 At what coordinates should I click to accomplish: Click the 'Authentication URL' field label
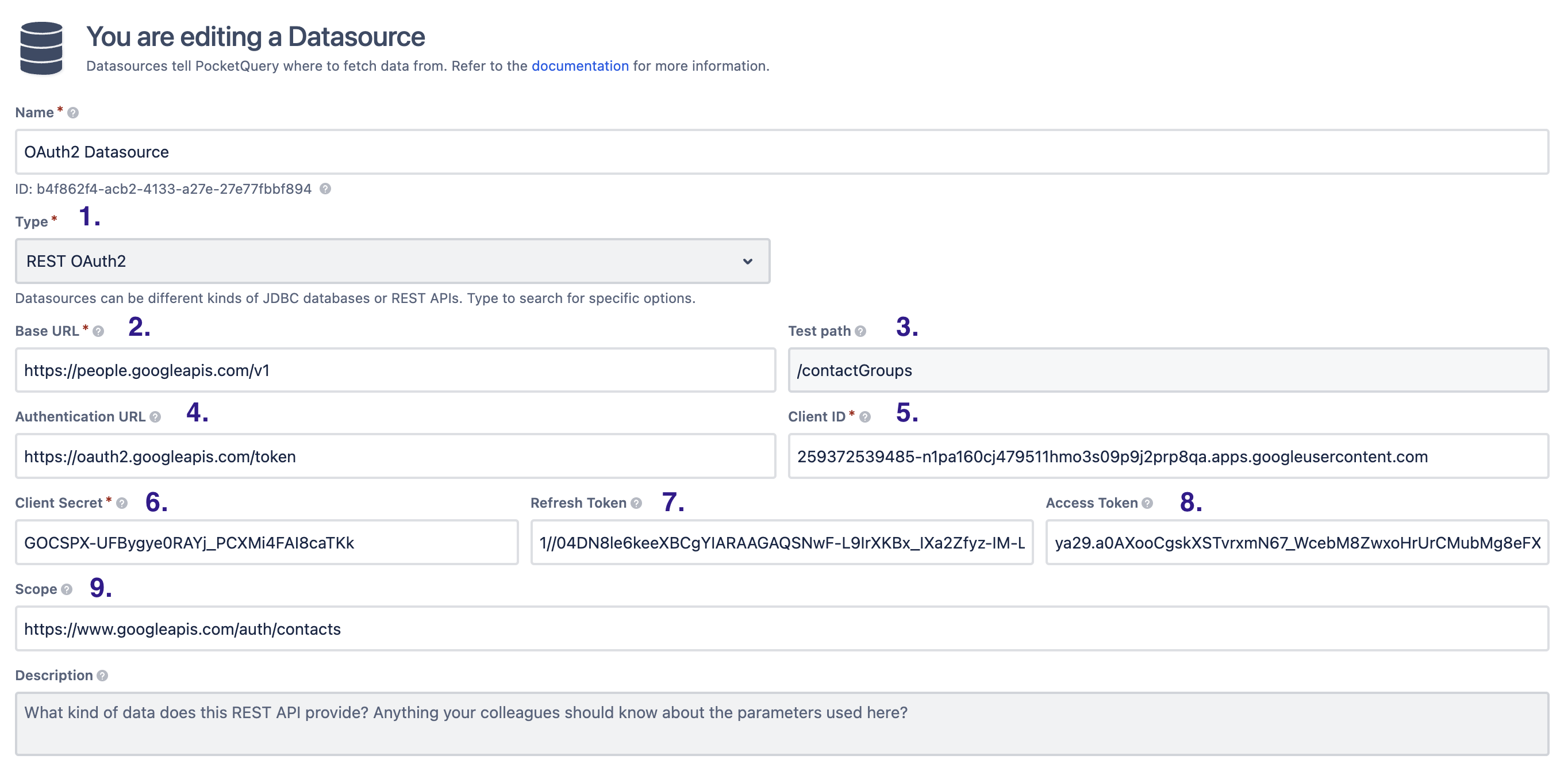80,417
